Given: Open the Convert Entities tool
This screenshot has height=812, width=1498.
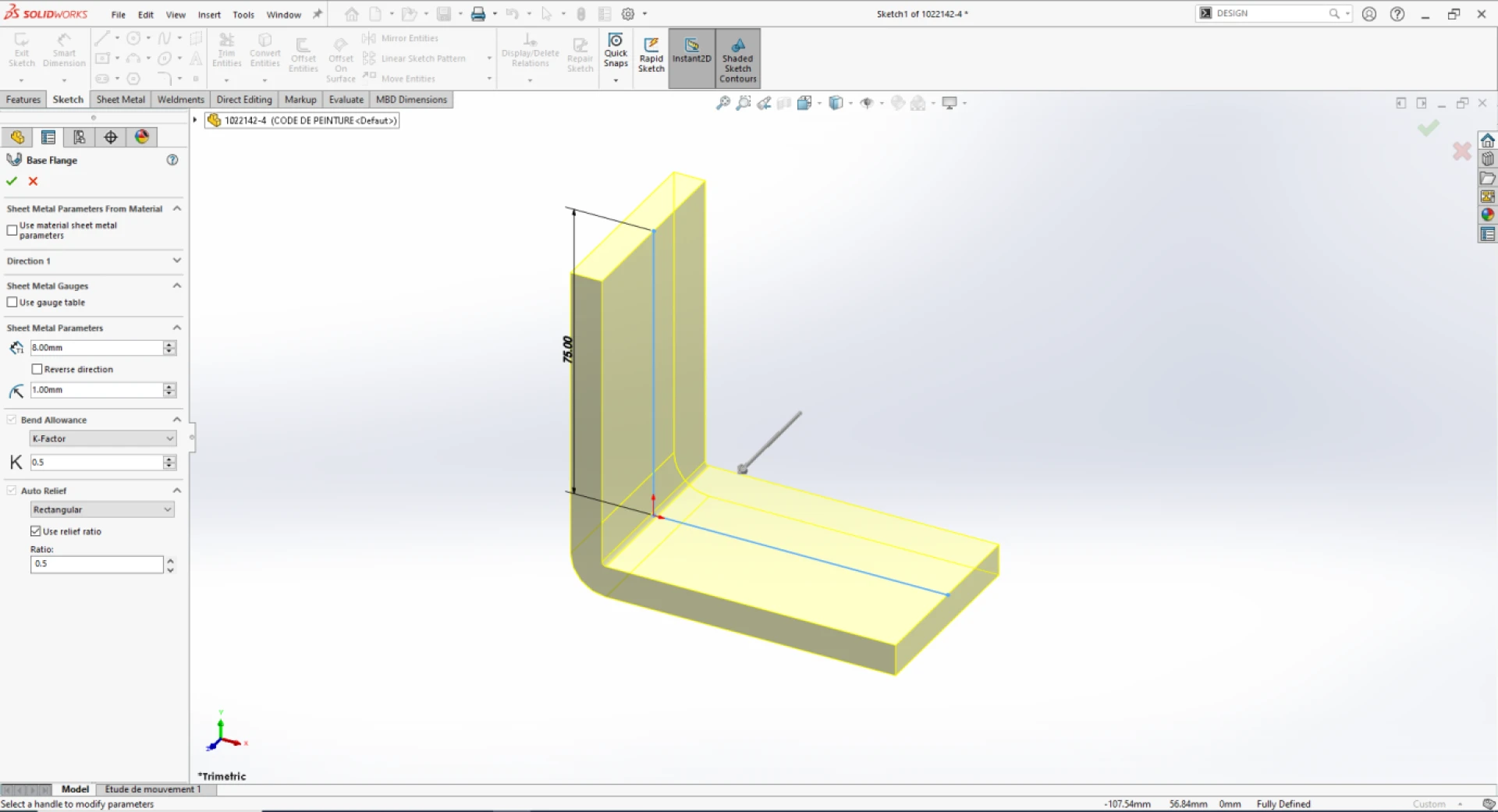Looking at the screenshot, I should pyautogui.click(x=264, y=48).
